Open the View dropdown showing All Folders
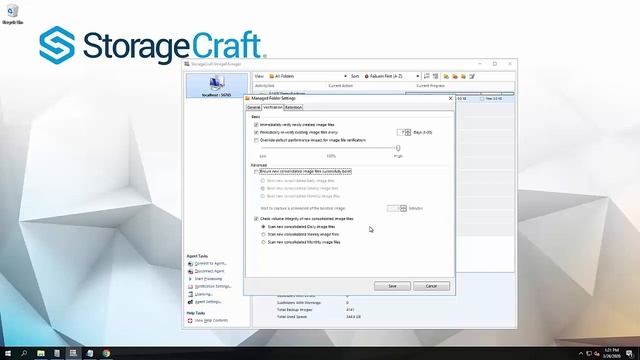Screen dimensions: 640x360 pyautogui.click(x=308, y=76)
